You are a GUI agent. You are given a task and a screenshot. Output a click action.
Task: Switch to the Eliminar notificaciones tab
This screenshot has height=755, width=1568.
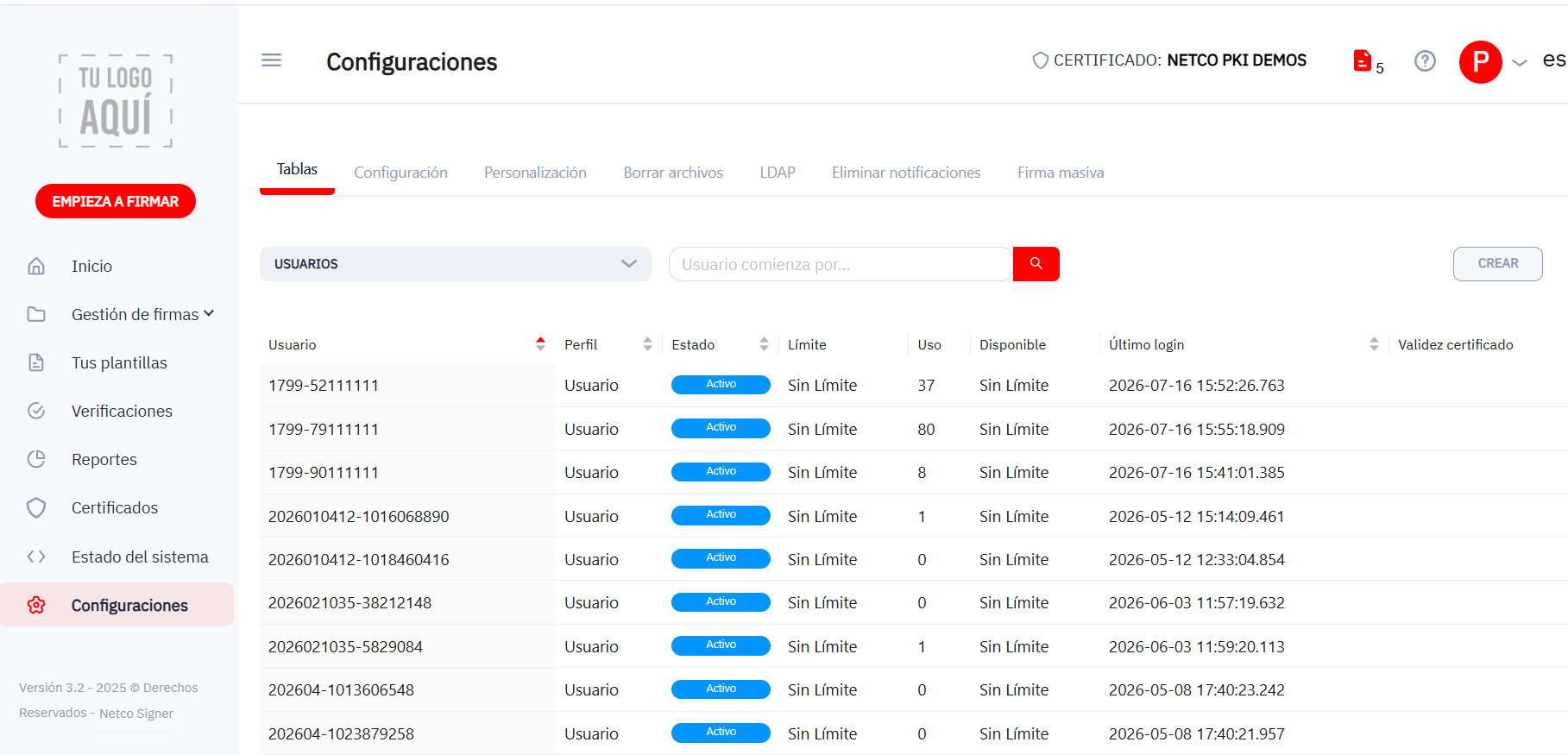tap(906, 173)
